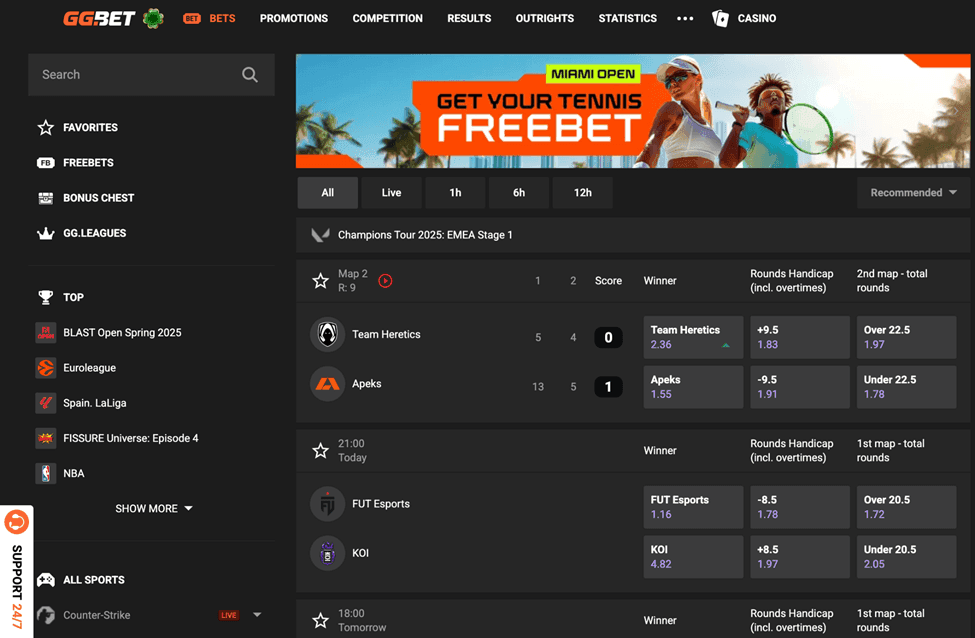Click the Team Heretics team logo
Image resolution: width=975 pixels, height=638 pixels.
[327, 335]
